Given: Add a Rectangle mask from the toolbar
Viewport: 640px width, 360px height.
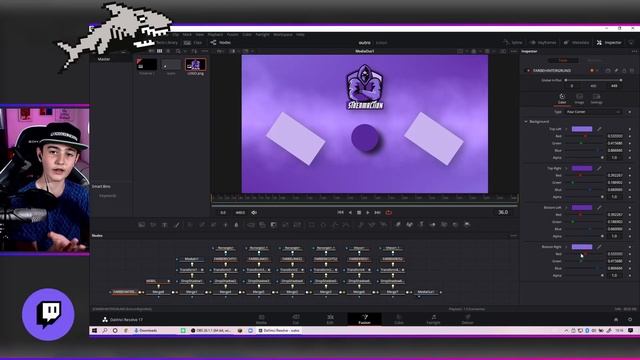Looking at the screenshot, I should coord(311,224).
